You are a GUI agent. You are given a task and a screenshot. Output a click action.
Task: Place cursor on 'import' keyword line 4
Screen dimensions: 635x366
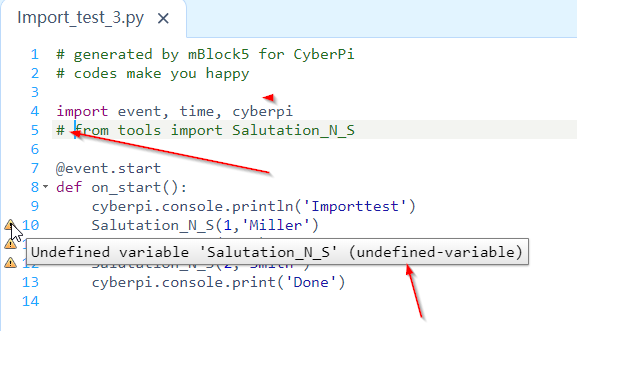pyautogui.click(x=82, y=111)
